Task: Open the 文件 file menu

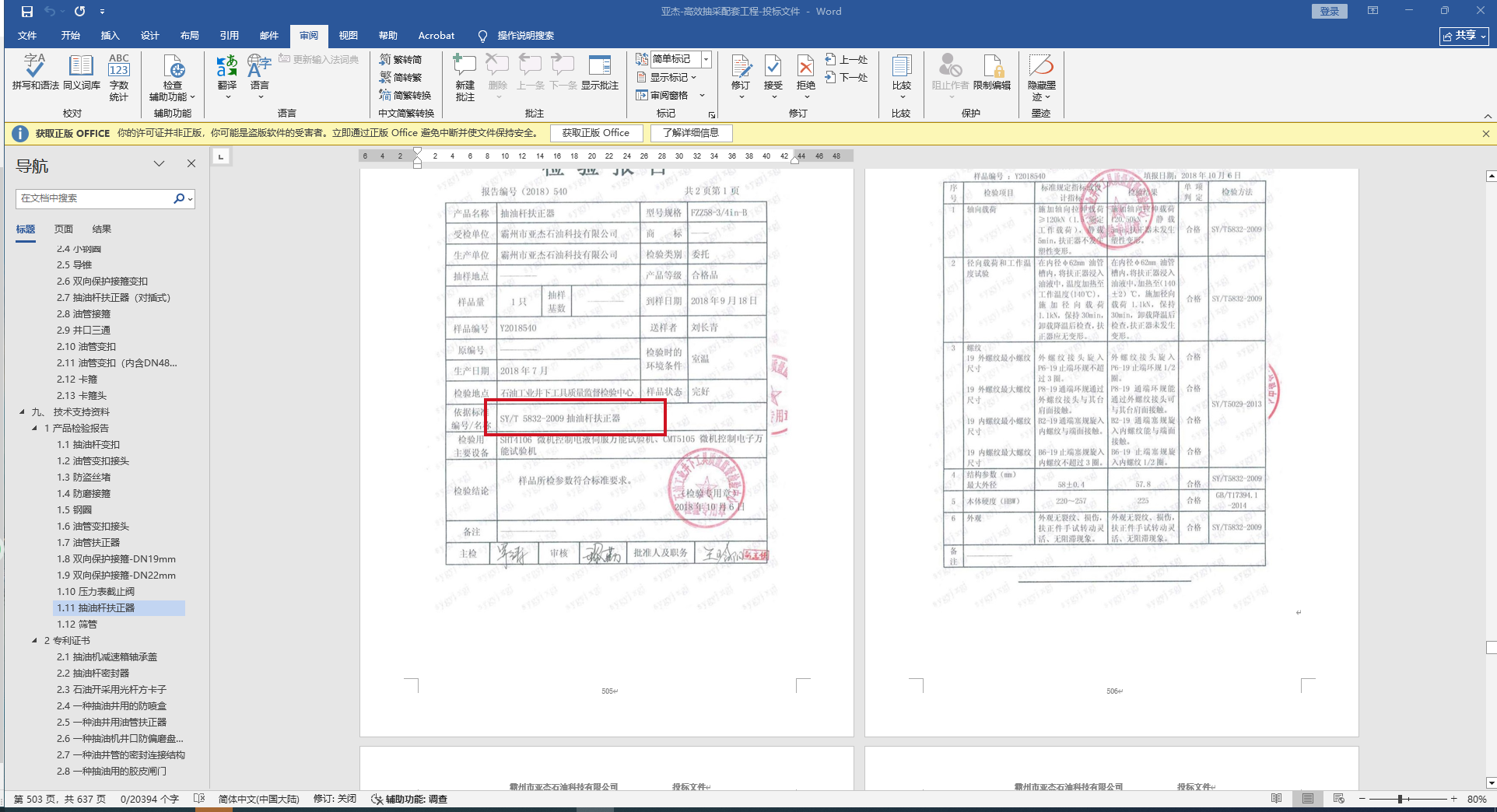Action: pyautogui.click(x=27, y=36)
